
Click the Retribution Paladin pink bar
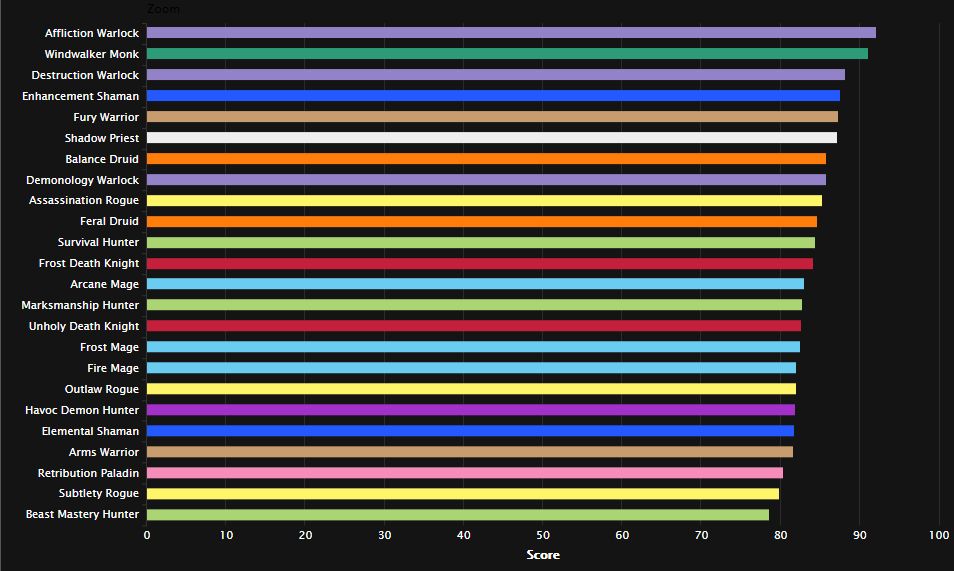(465, 473)
